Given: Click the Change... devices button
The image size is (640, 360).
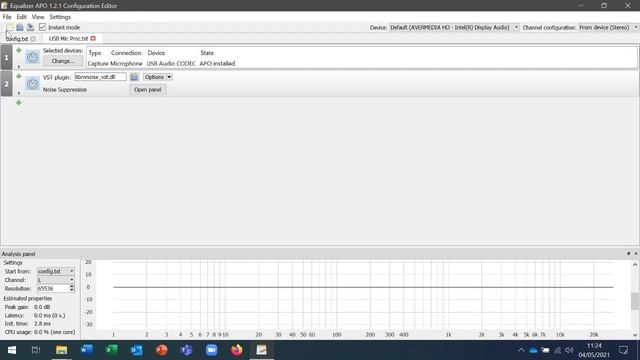Looking at the screenshot, I should [63, 61].
